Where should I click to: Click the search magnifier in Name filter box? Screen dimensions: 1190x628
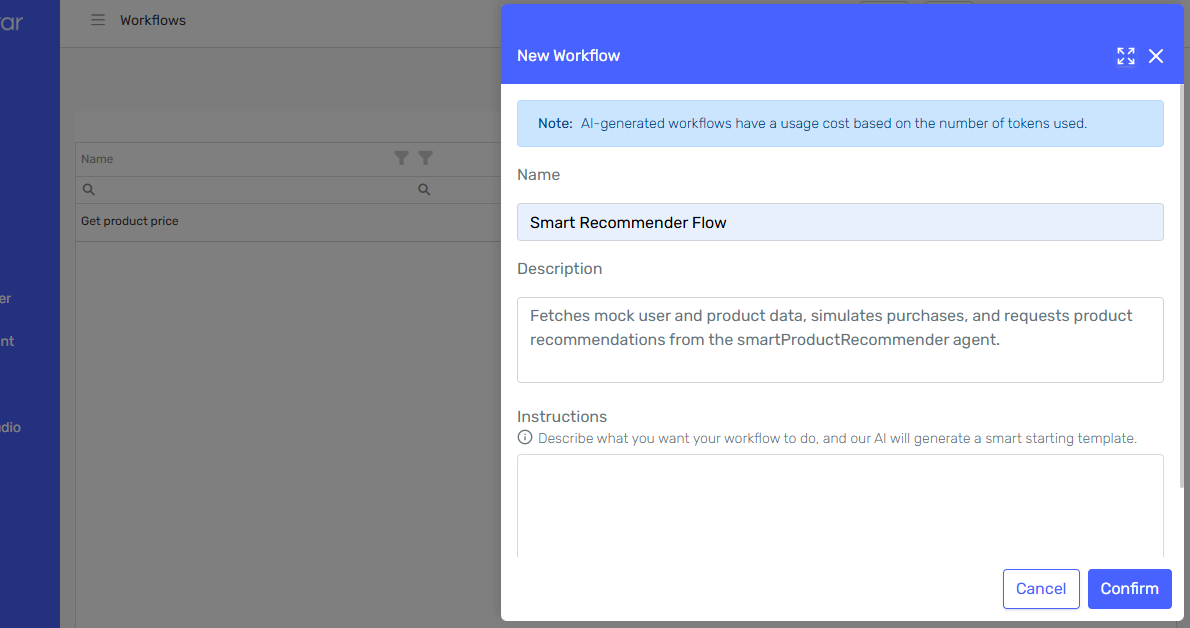tap(88, 188)
